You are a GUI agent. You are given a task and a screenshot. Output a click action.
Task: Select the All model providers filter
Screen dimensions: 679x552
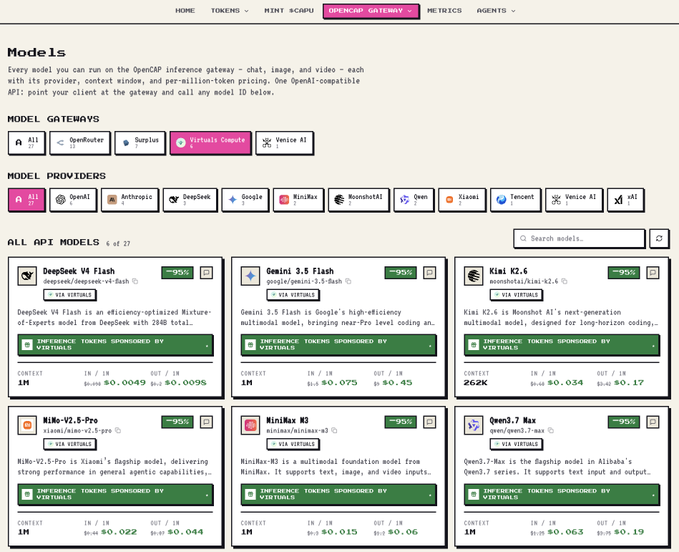pyautogui.click(x=26, y=200)
